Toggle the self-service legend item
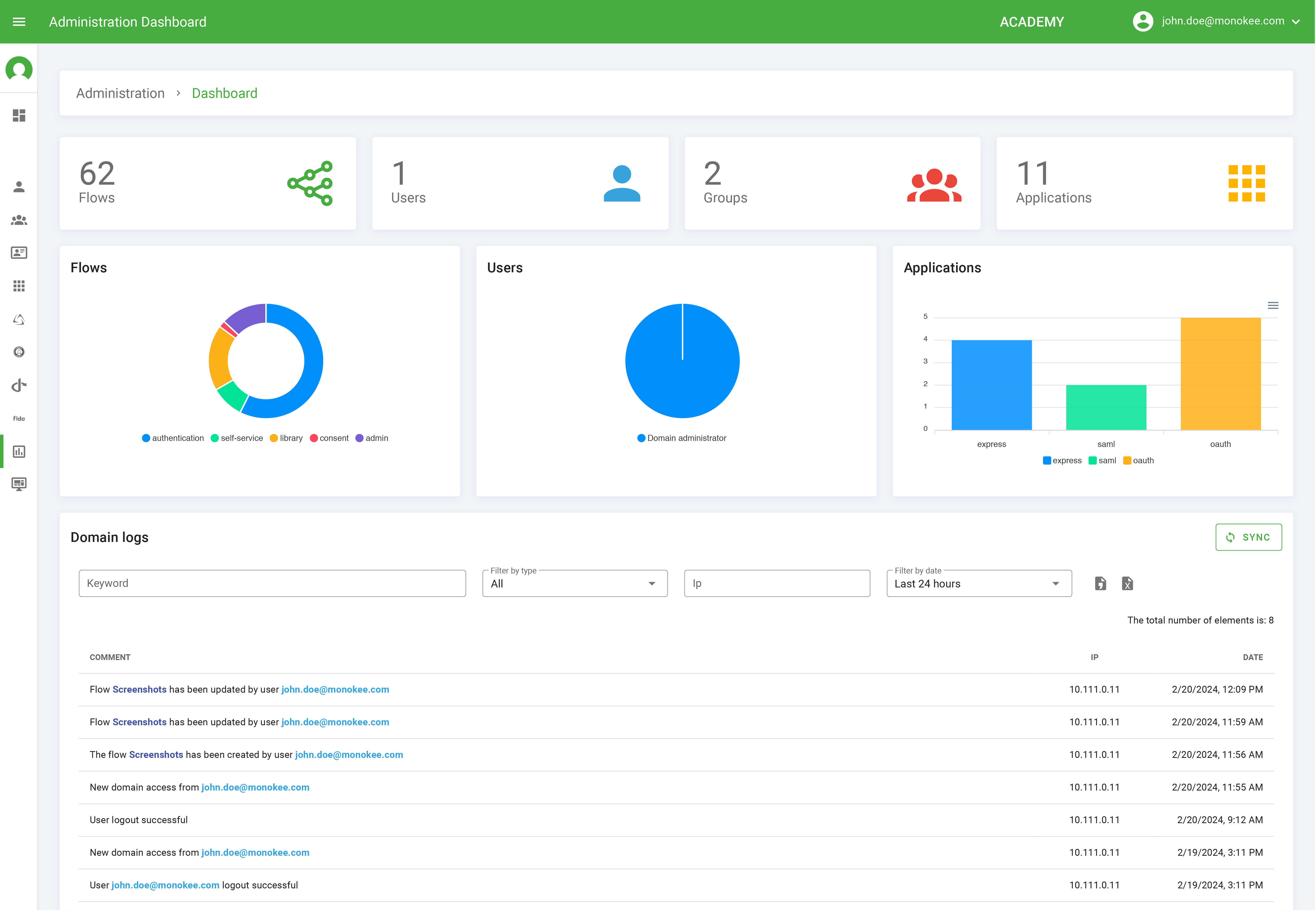The height and width of the screenshot is (911, 1316). [x=237, y=438]
